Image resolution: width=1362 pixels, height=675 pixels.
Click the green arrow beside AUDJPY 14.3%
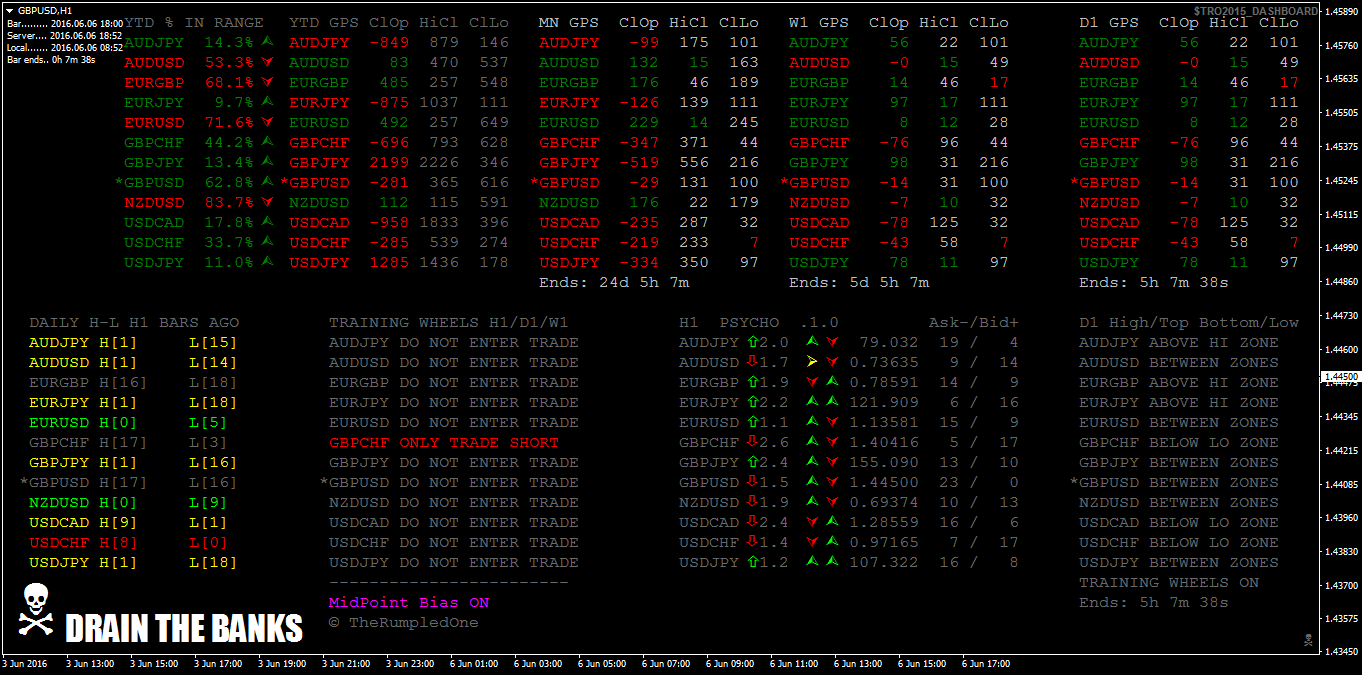[267, 42]
